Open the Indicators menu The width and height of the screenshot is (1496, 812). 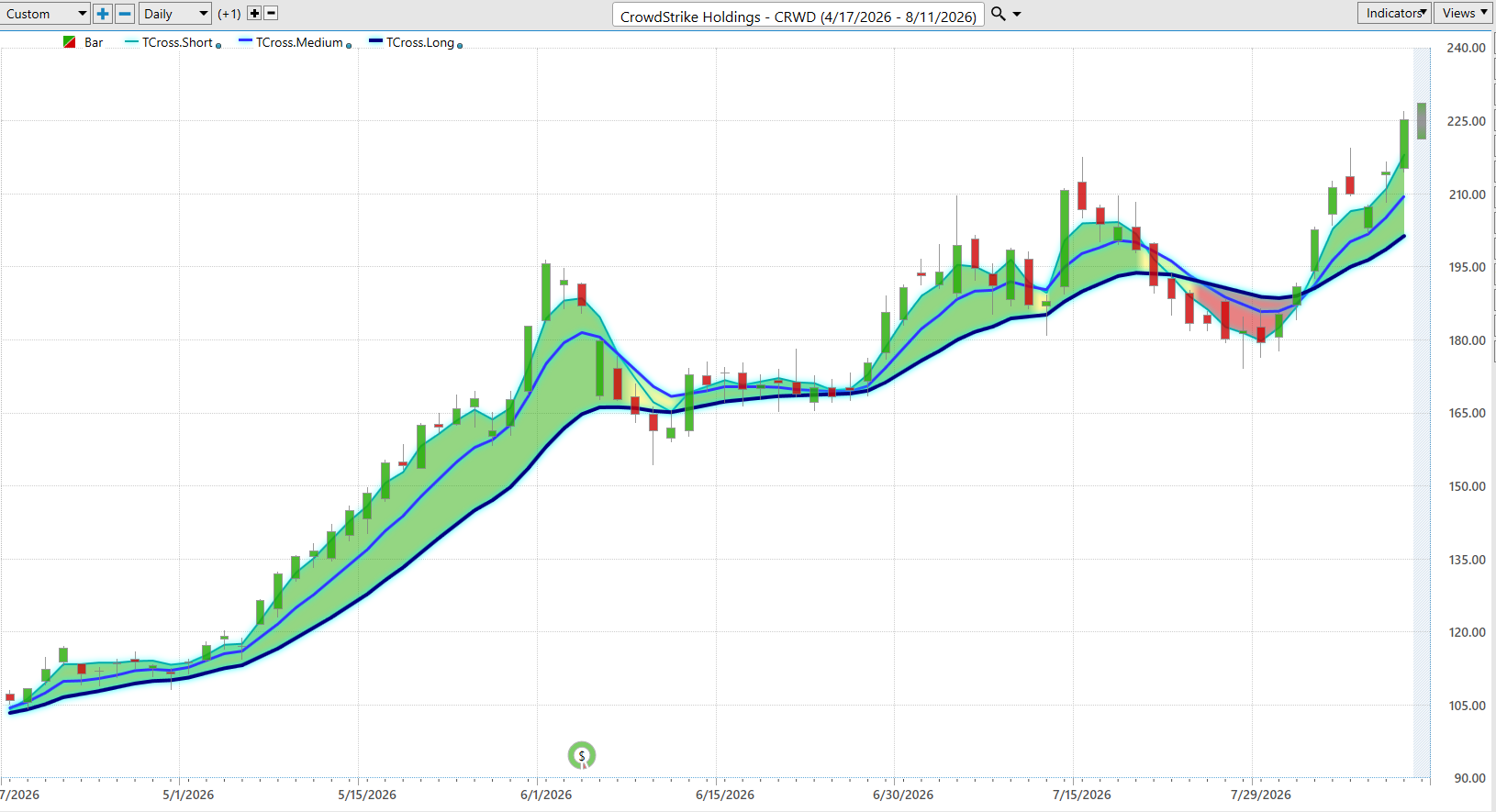tap(1394, 13)
